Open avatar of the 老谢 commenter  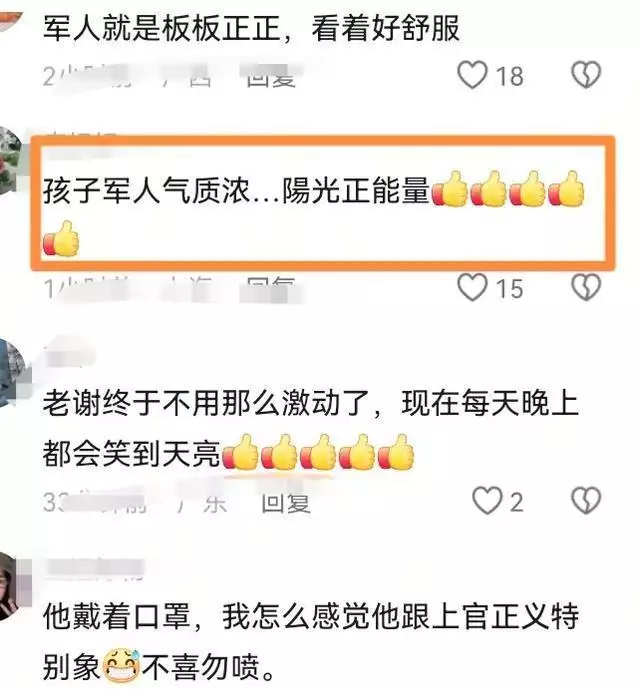[11, 372]
